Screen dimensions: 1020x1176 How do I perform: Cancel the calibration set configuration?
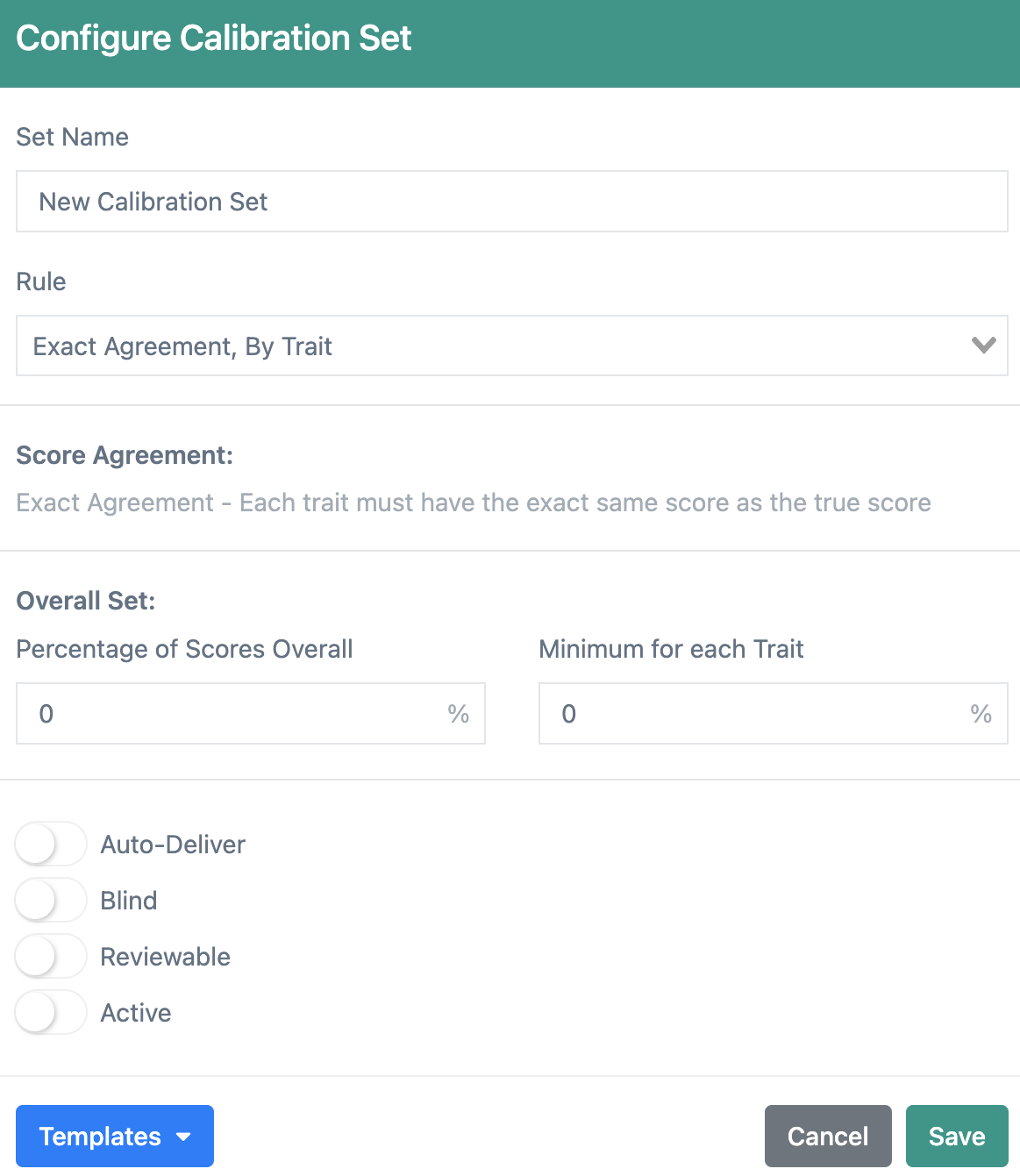[827, 1136]
